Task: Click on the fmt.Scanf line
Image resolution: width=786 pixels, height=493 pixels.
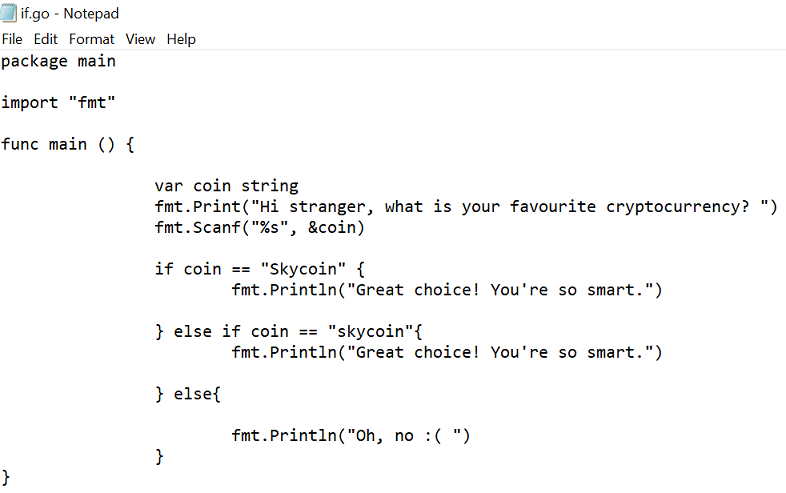Action: (x=260, y=228)
